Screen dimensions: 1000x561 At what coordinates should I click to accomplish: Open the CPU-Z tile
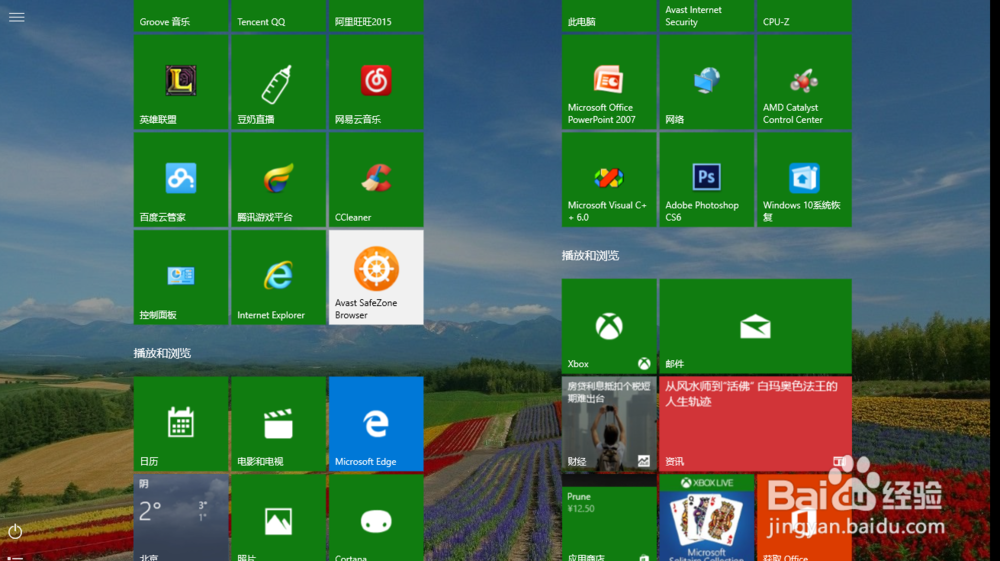pos(804,15)
